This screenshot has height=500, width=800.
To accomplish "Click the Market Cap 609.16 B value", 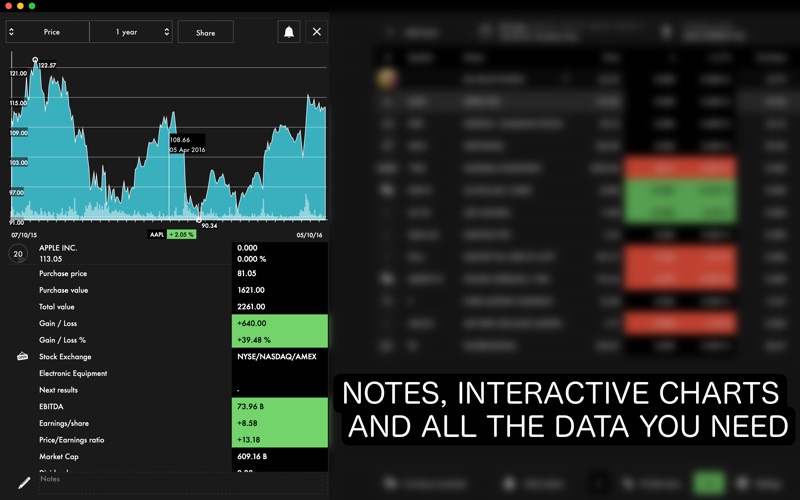I will (x=254, y=456).
